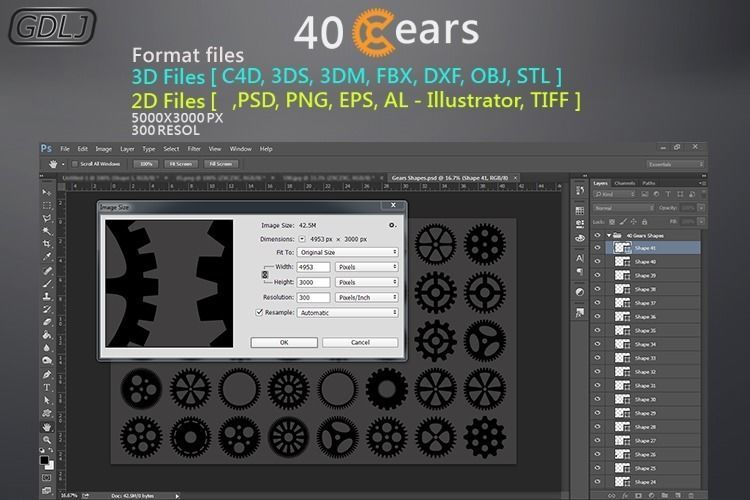Select the Magic Wand tool
Viewport: 750px width, 500px height.
point(47,231)
